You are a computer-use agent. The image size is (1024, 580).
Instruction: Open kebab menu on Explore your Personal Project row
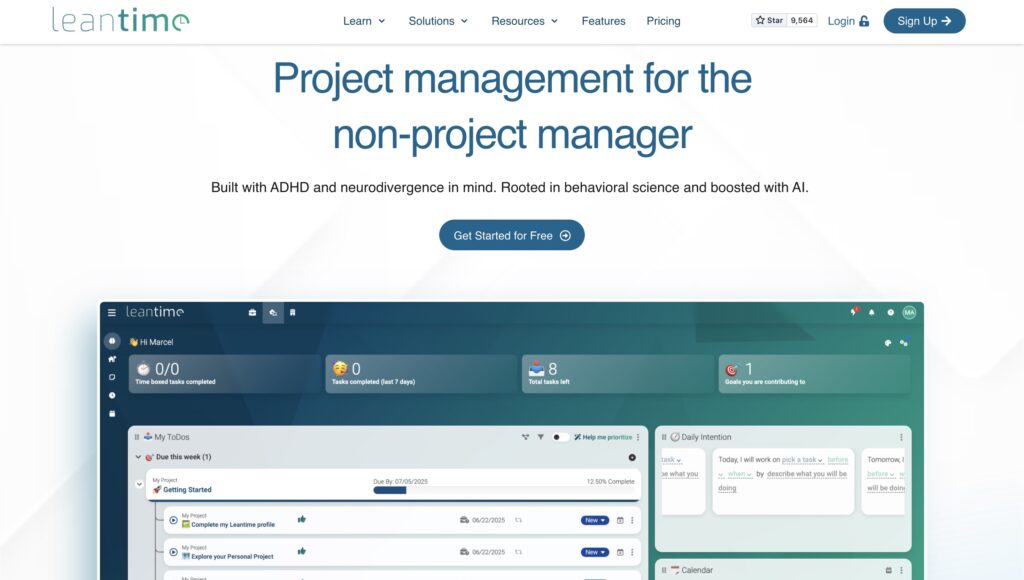coord(632,552)
